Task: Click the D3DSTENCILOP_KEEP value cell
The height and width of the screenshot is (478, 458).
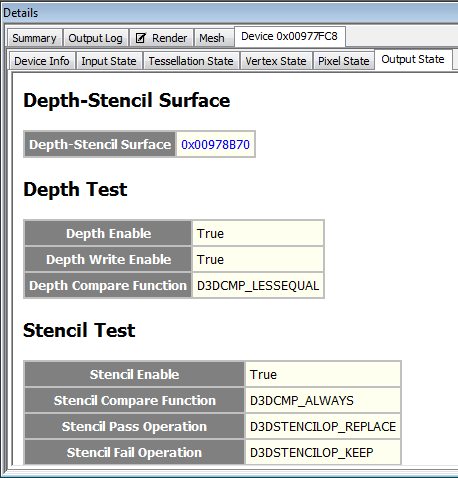Action: tap(323, 452)
